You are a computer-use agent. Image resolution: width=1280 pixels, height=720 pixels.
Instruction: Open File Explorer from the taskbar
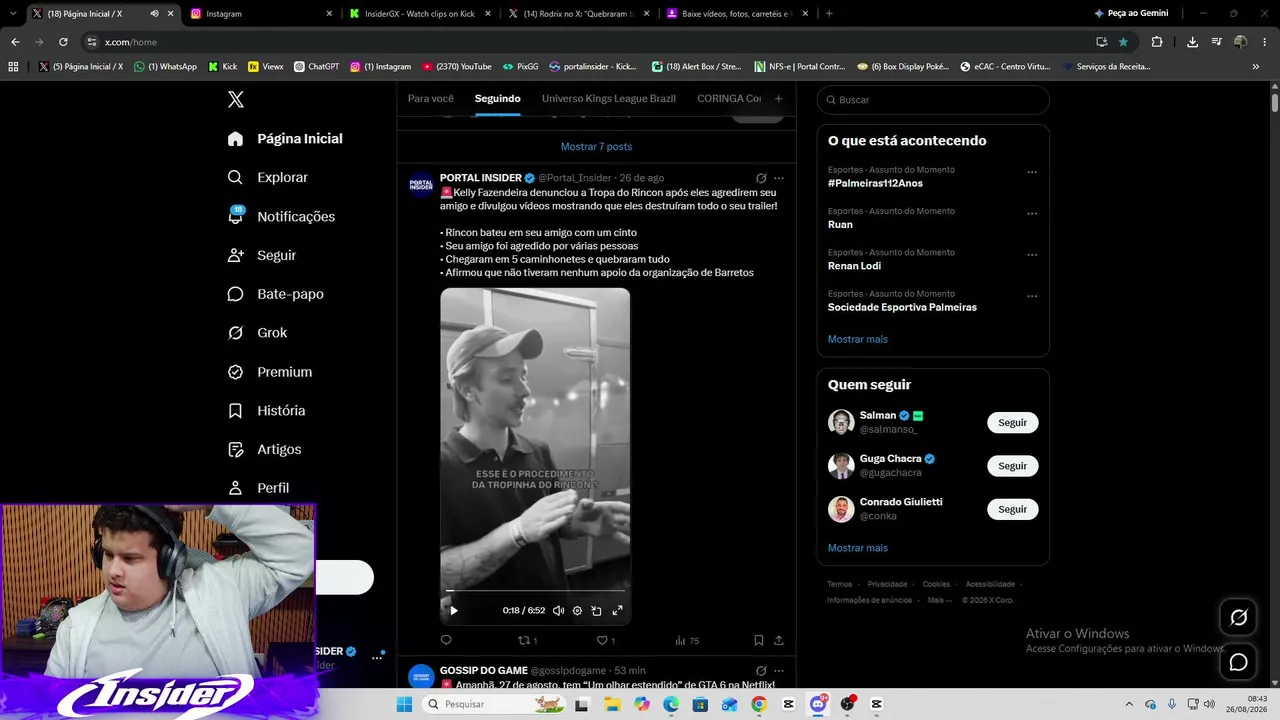click(x=612, y=704)
